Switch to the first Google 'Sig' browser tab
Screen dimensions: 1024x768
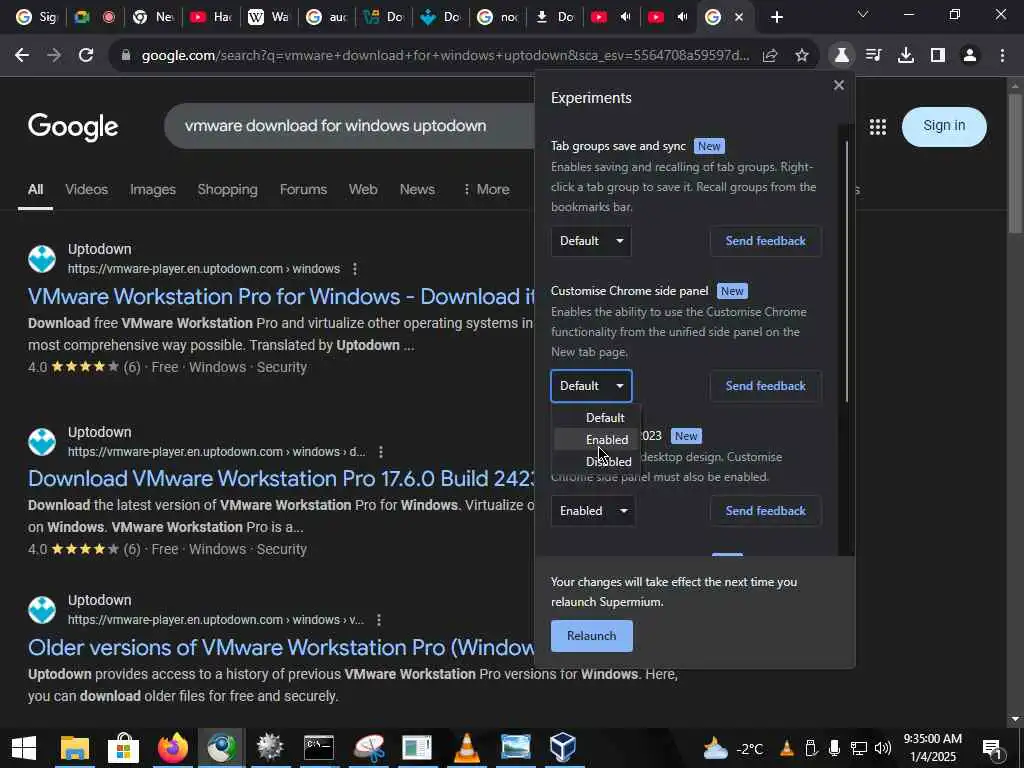37,17
